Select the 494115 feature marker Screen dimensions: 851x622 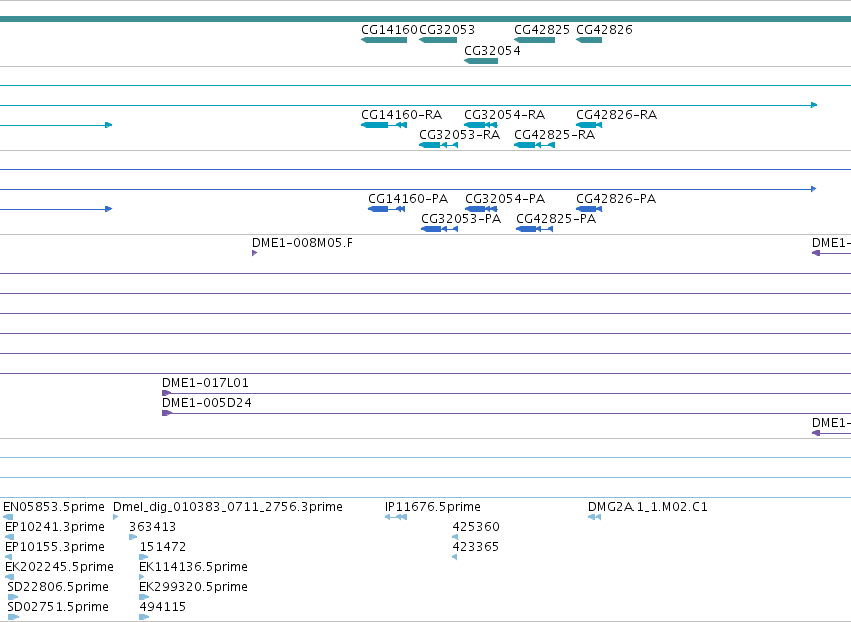coord(144,617)
